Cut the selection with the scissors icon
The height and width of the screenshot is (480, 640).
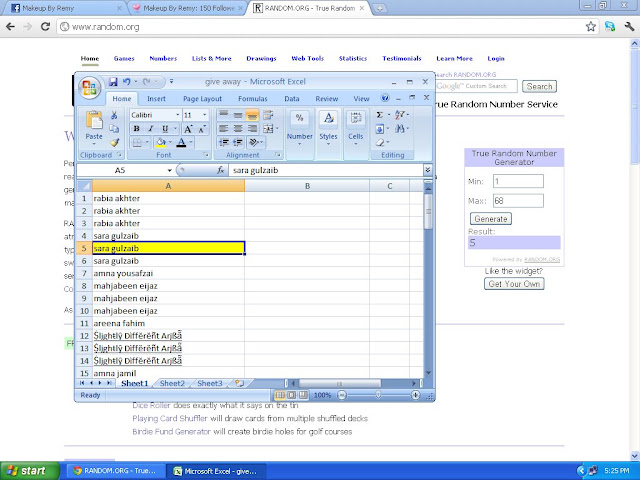(114, 116)
